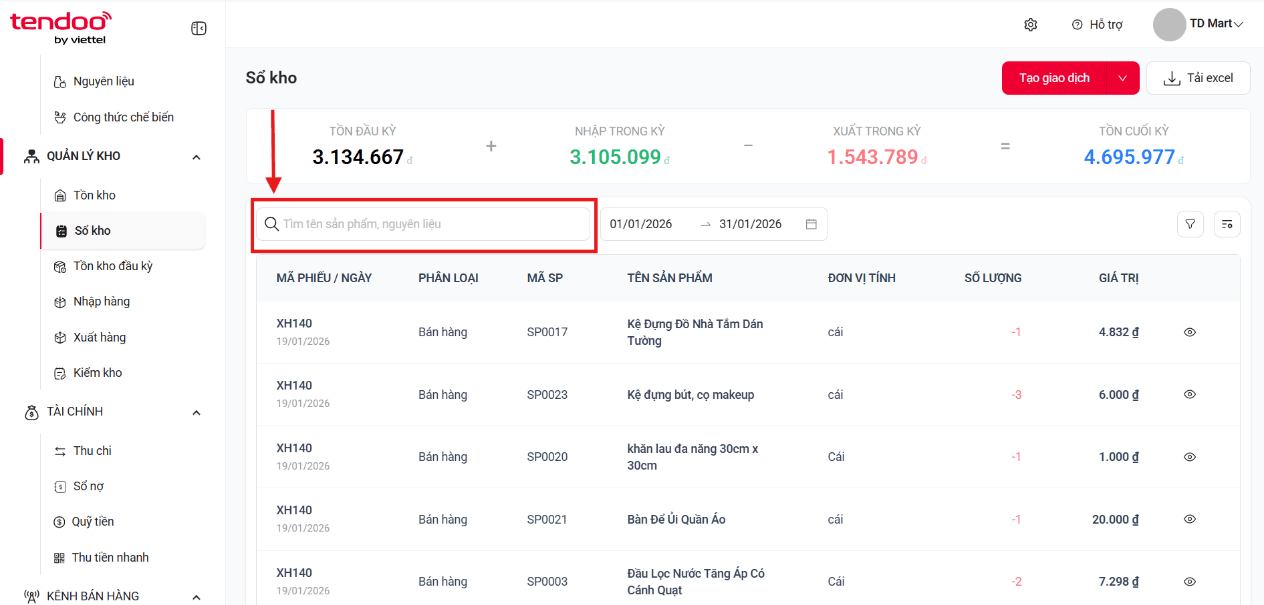Click the Hỗ trợ help icon
This screenshot has width=1264, height=605.
pos(1077,24)
